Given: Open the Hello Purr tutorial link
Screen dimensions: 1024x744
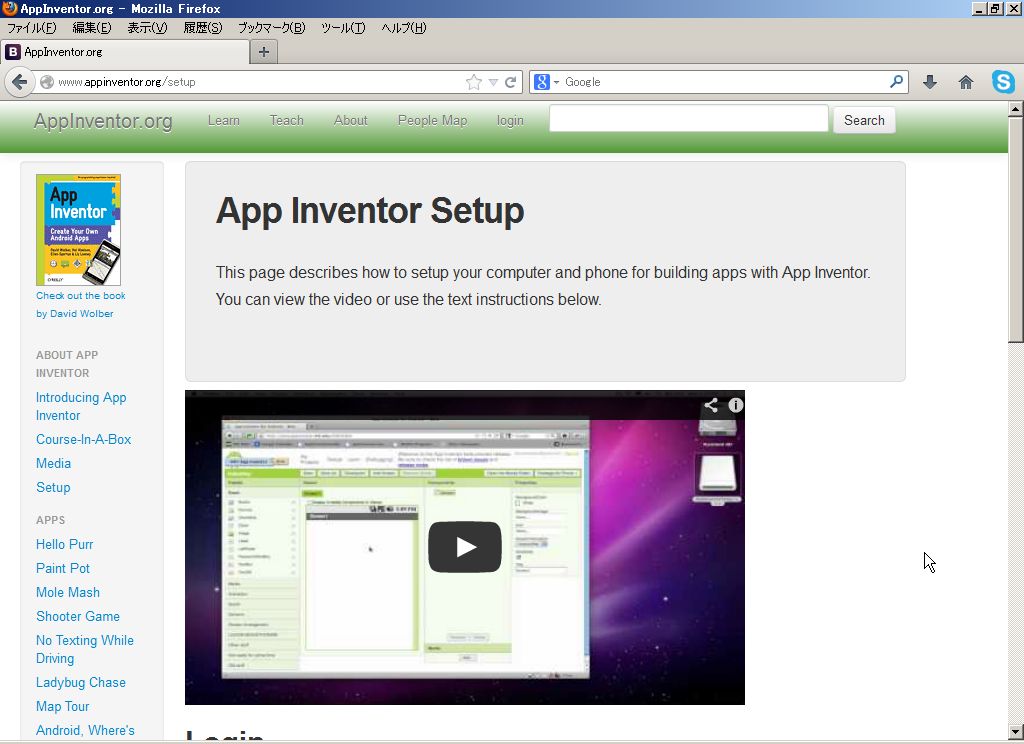Looking at the screenshot, I should 64,544.
